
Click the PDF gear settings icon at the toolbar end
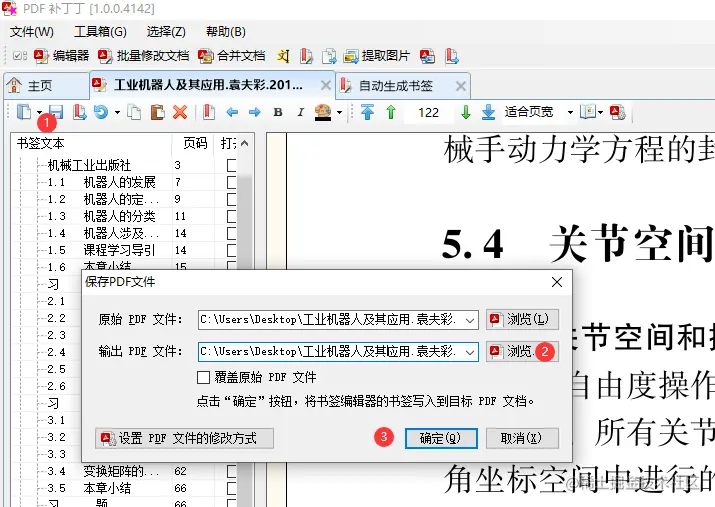tap(618, 112)
